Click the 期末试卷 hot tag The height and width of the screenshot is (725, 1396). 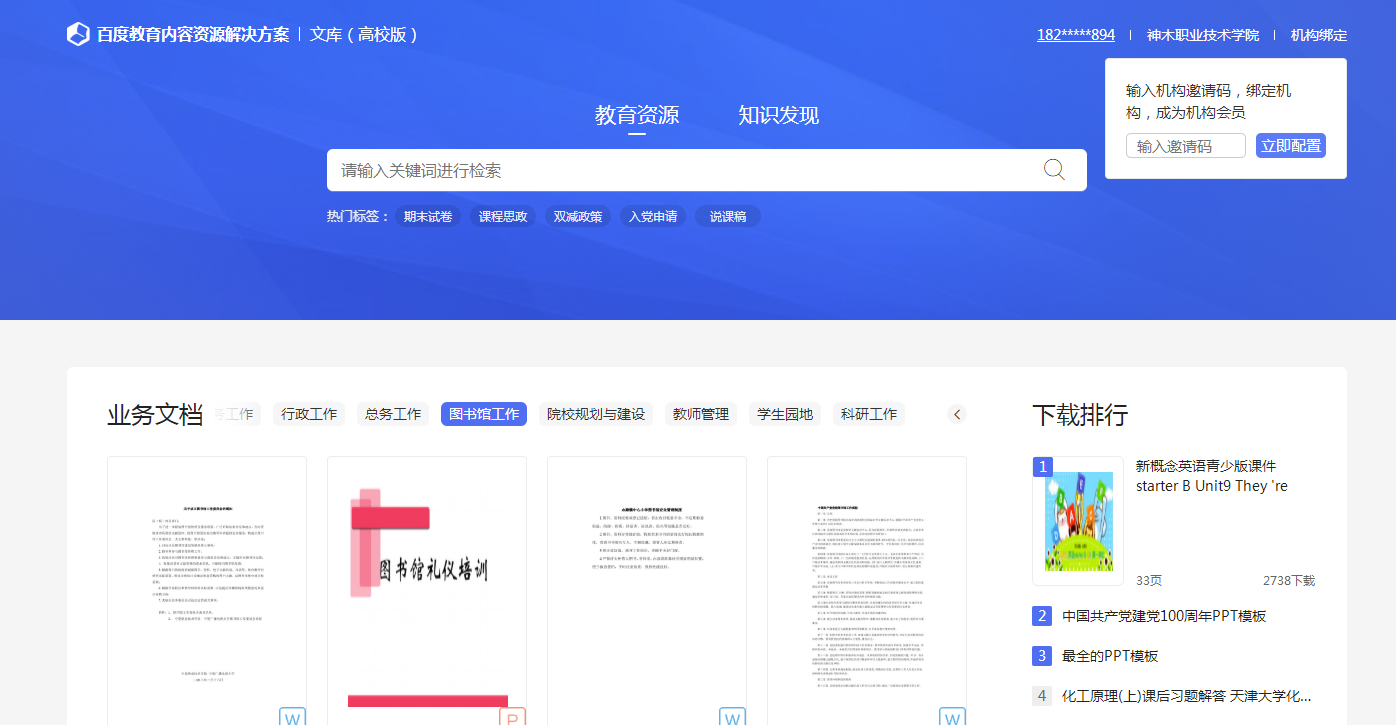click(428, 217)
